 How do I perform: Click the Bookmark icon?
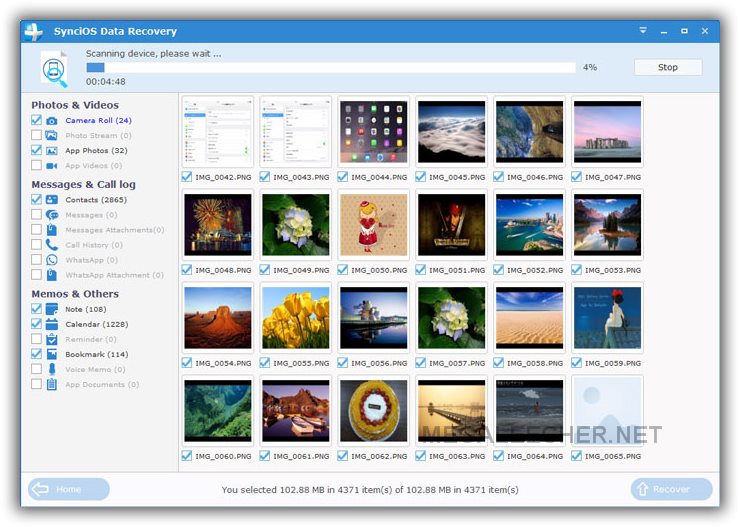tap(51, 354)
